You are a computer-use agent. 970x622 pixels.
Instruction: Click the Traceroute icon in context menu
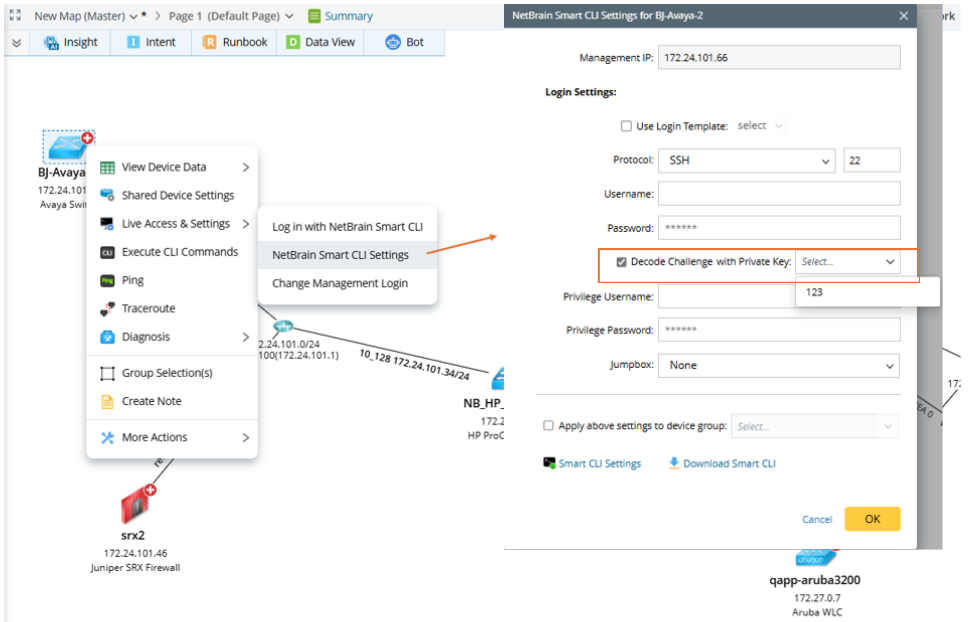108,309
